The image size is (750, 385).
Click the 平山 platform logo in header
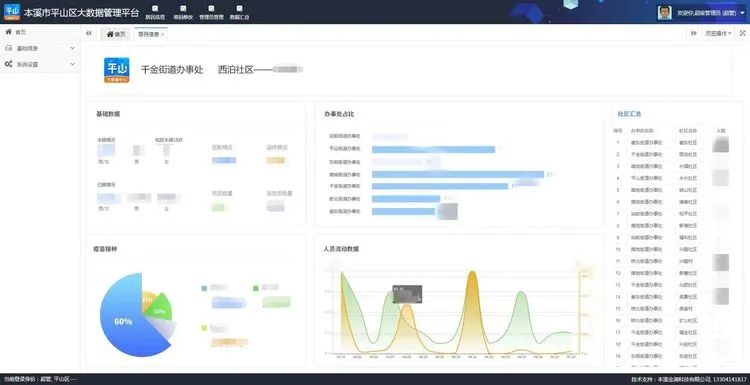coord(12,12)
